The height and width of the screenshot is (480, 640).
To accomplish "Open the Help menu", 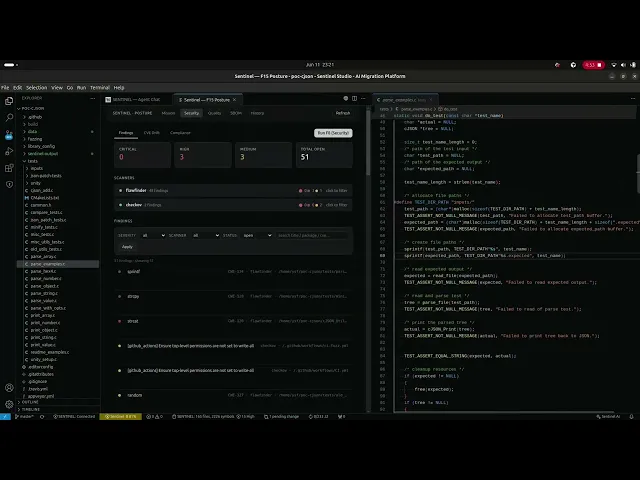I will [119, 87].
